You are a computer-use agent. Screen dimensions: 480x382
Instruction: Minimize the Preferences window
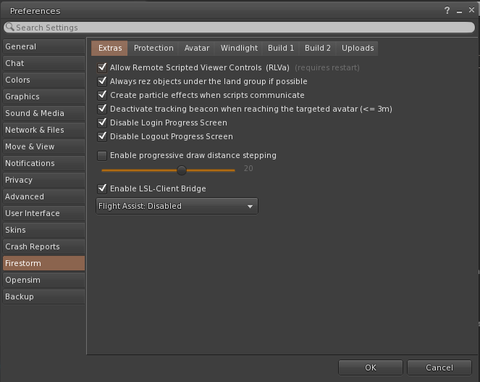point(459,11)
